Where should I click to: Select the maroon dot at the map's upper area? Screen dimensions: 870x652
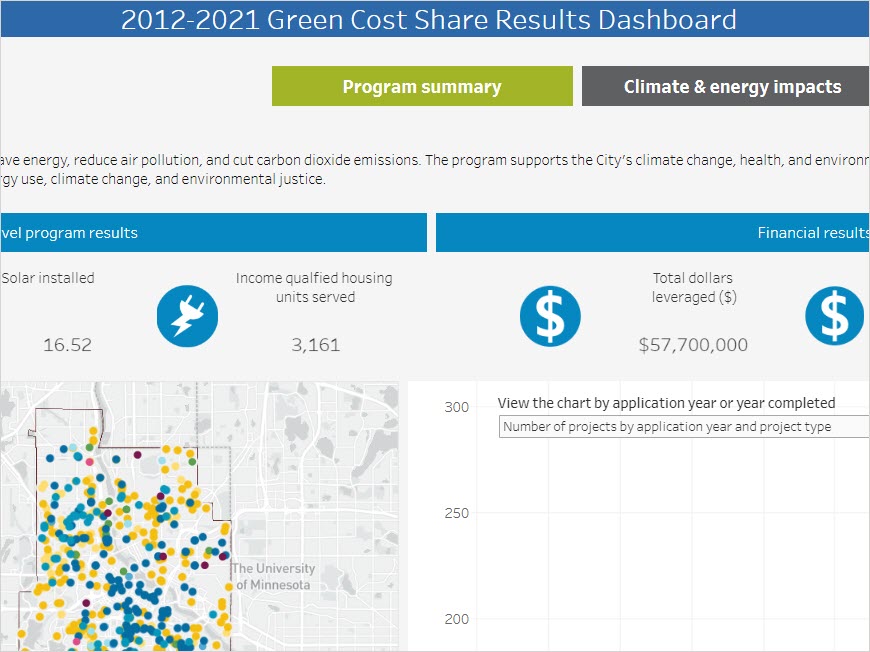pos(138,454)
